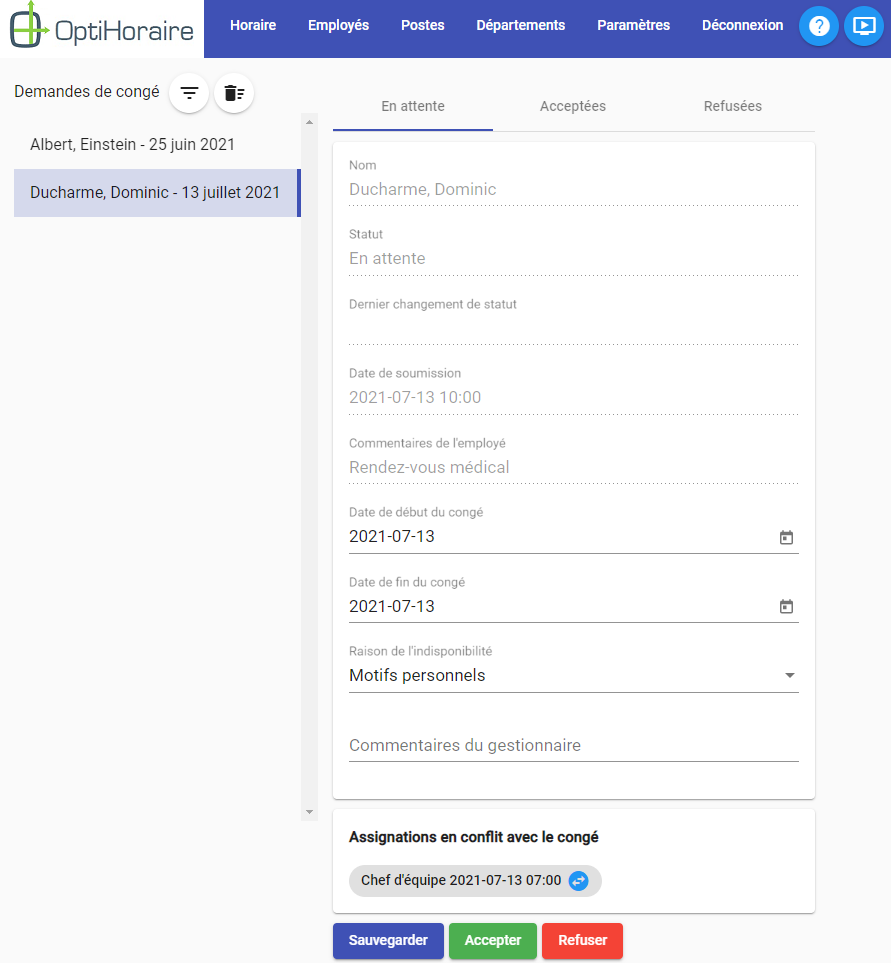Open the filter leave requests icon
891x963 pixels.
[x=189, y=93]
